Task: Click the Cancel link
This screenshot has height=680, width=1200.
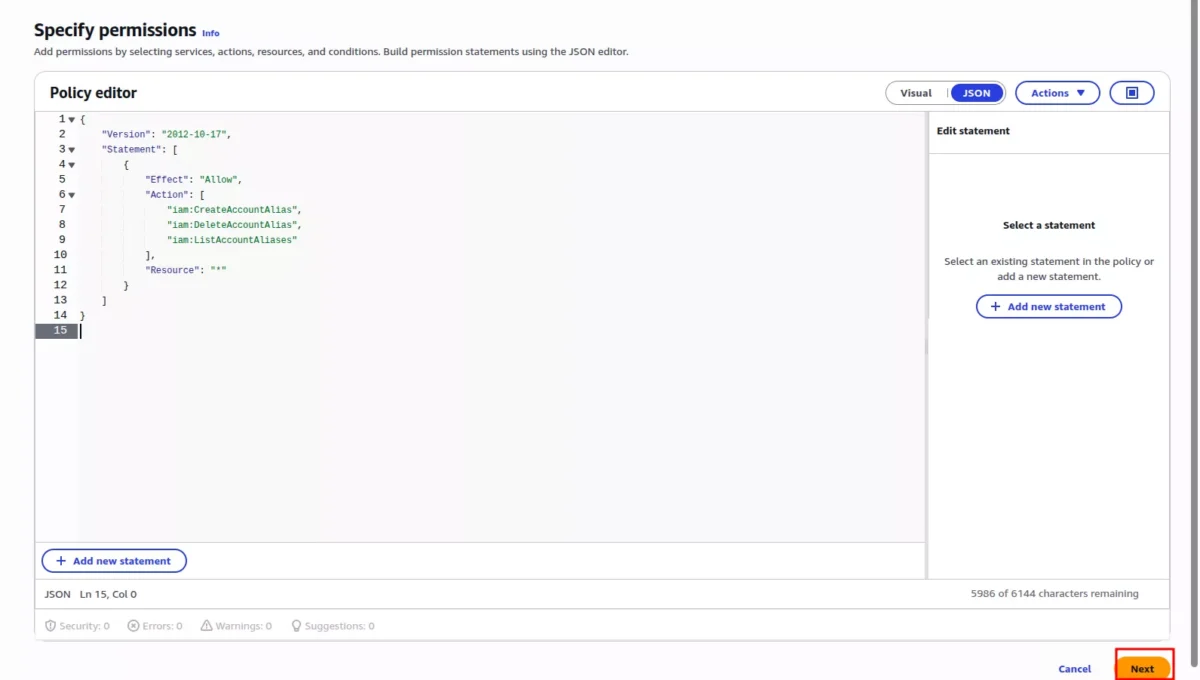Action: pyautogui.click(x=1074, y=669)
